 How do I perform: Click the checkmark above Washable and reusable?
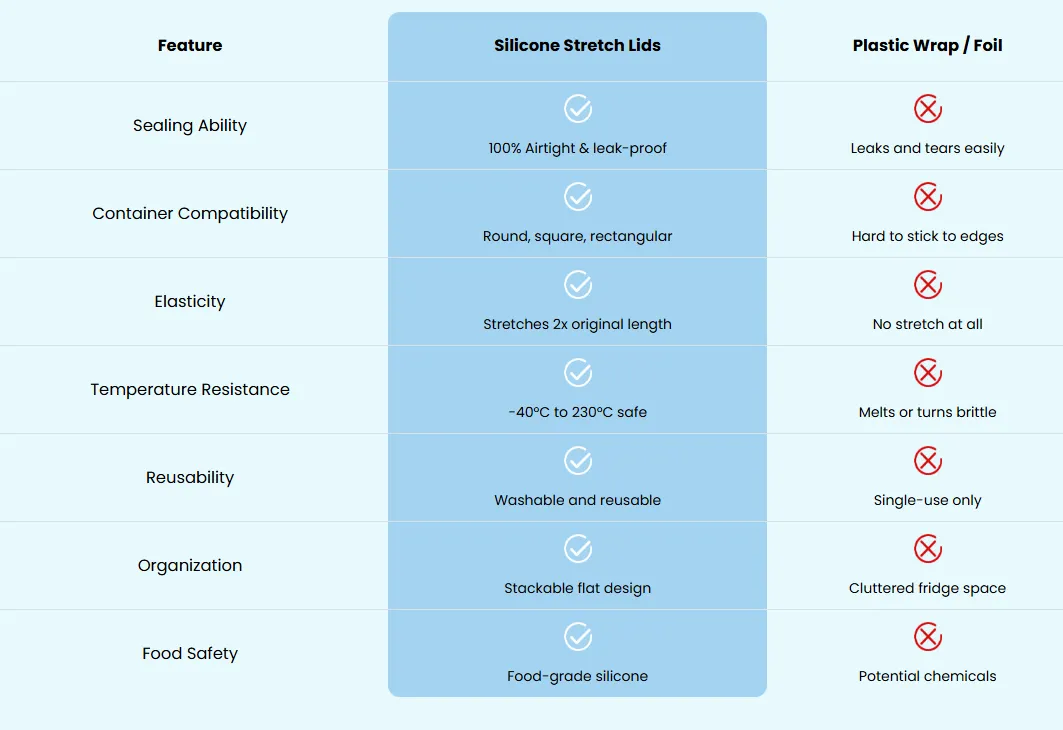(578, 461)
